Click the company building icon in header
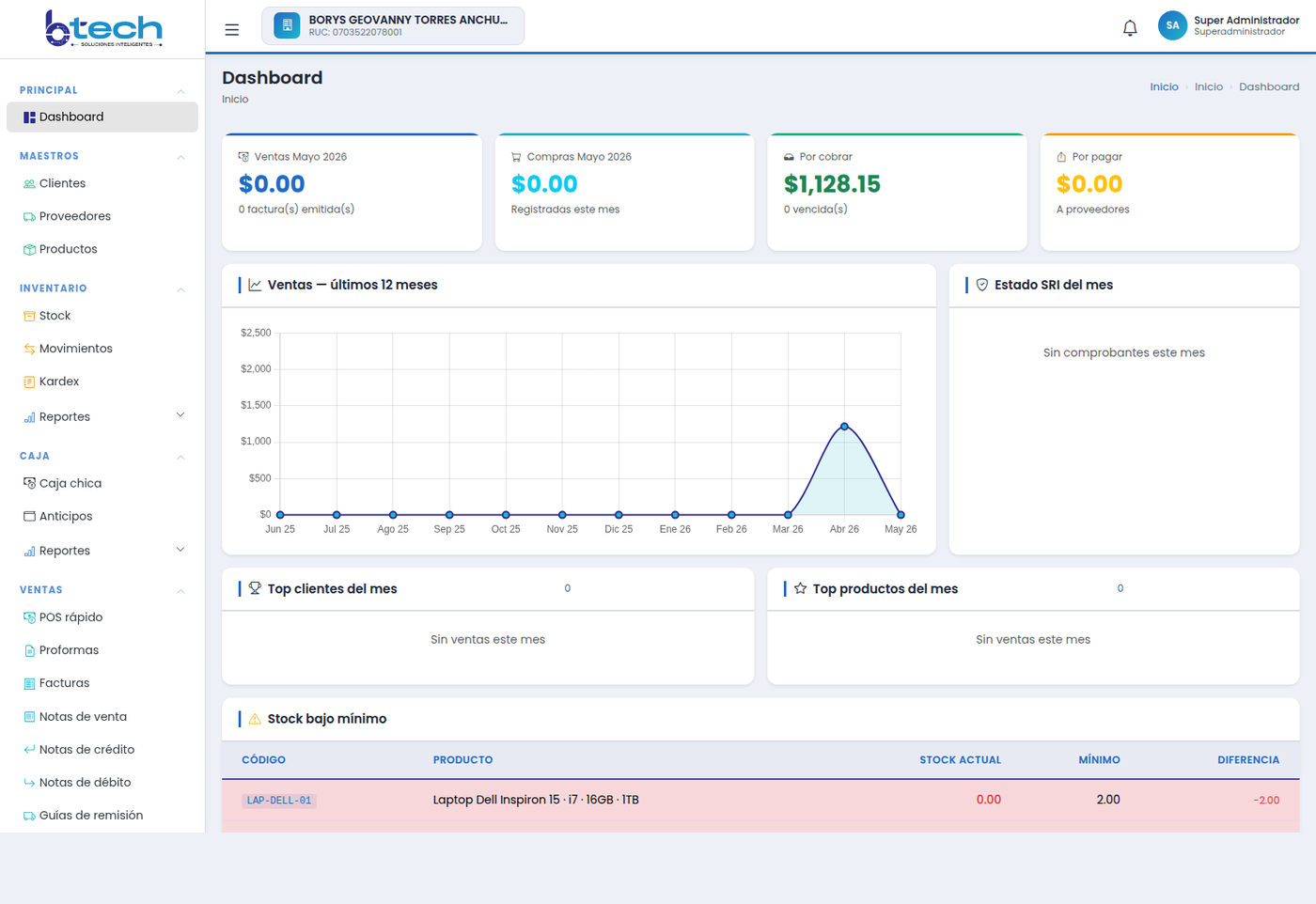1316x904 pixels. (x=287, y=25)
